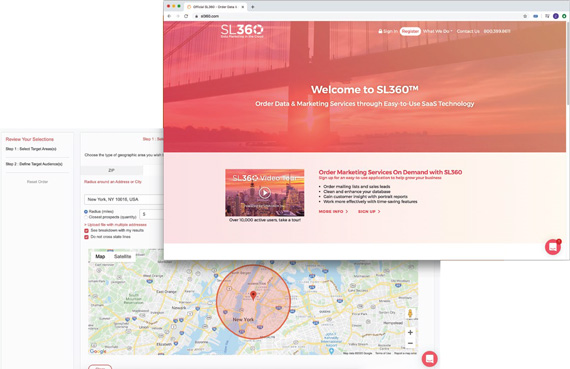Click Reset Order in the sidebar
570x369 pixels.
(x=37, y=181)
